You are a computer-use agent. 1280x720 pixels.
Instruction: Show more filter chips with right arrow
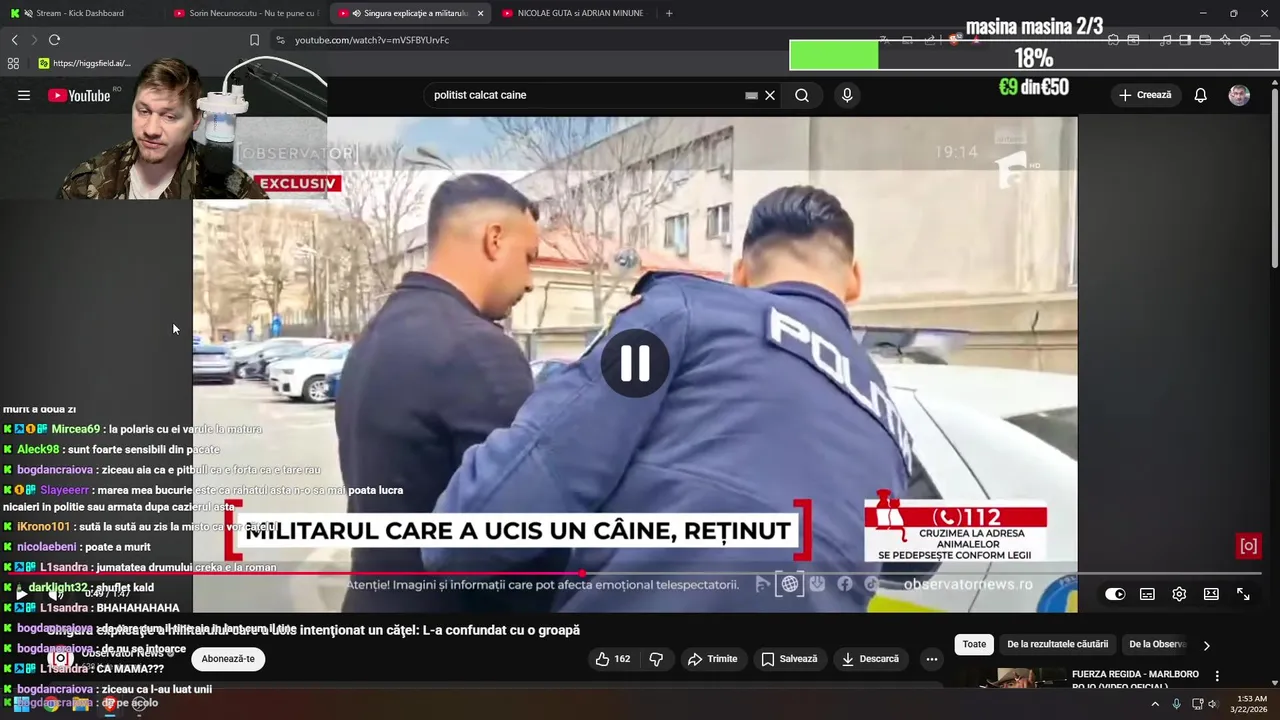tap(1206, 645)
